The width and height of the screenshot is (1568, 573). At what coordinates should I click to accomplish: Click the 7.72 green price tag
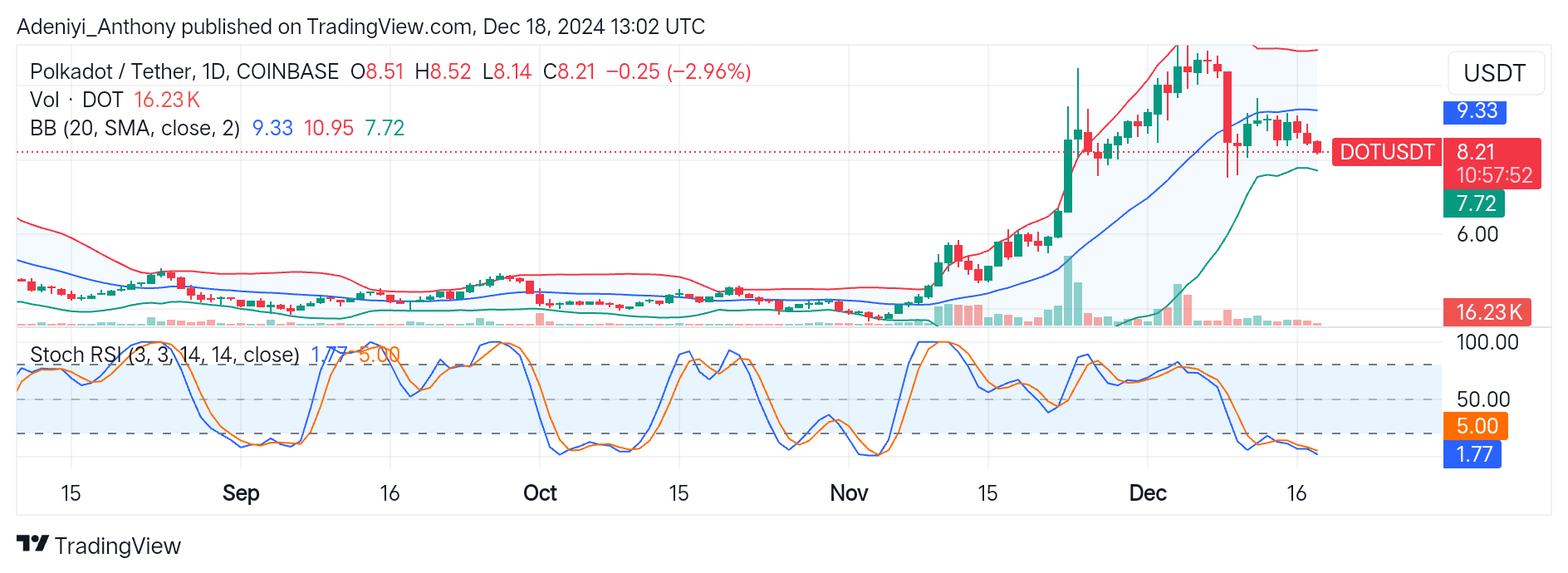coord(1474,203)
